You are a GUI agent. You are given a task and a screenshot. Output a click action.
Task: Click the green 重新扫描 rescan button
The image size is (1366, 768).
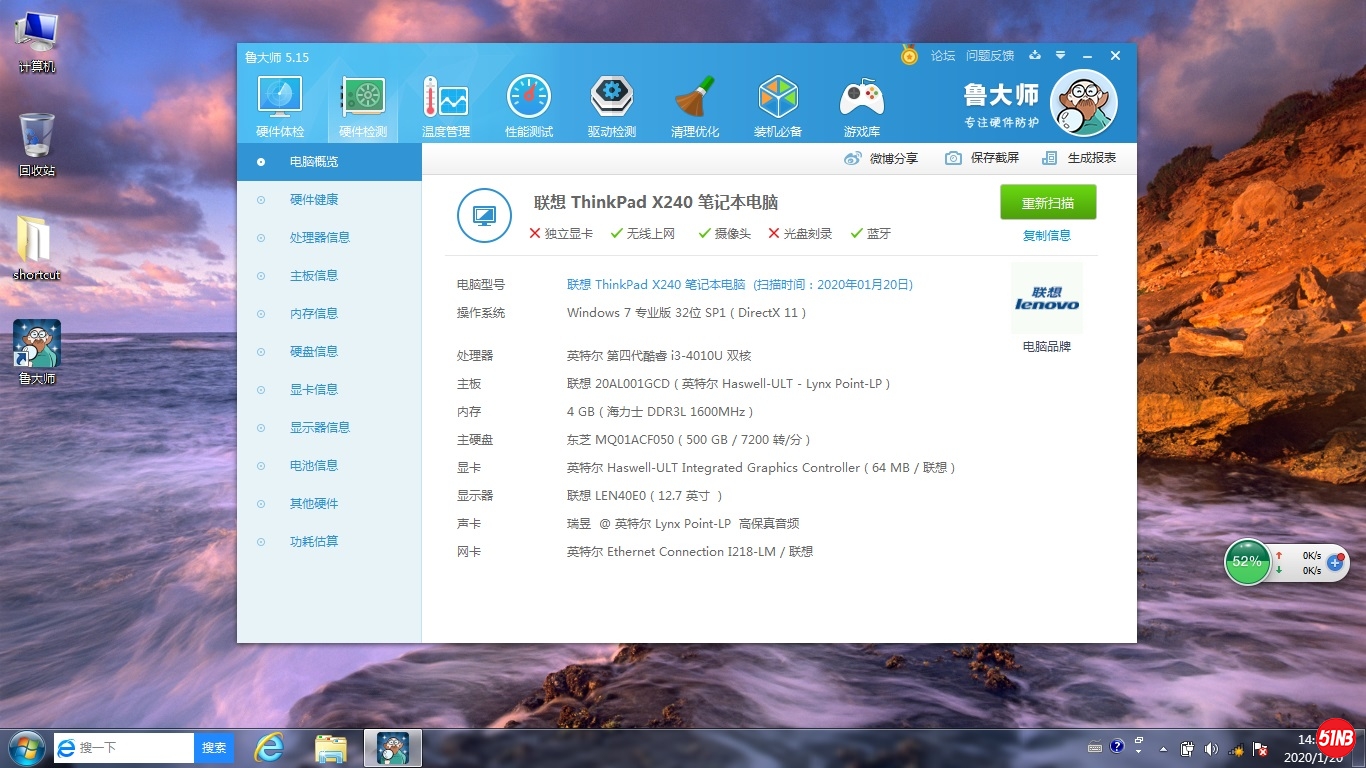(1048, 203)
